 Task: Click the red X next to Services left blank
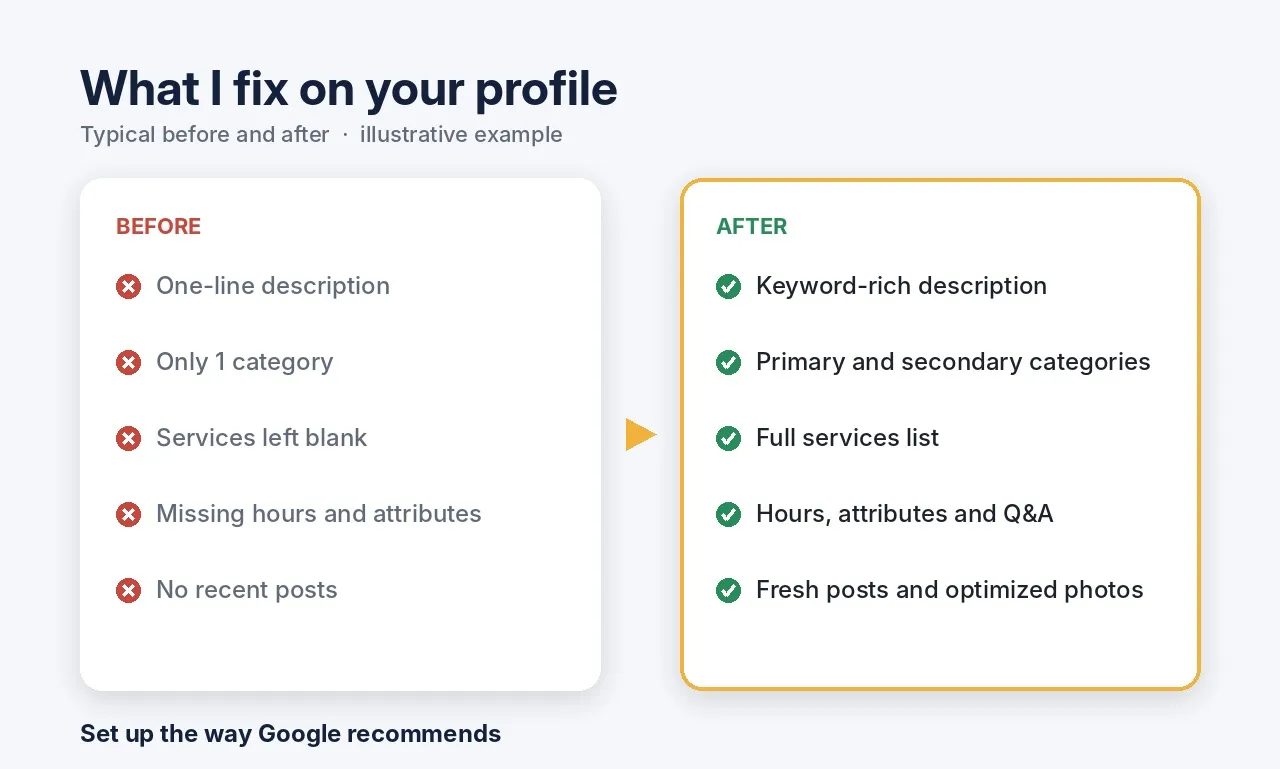(x=128, y=439)
